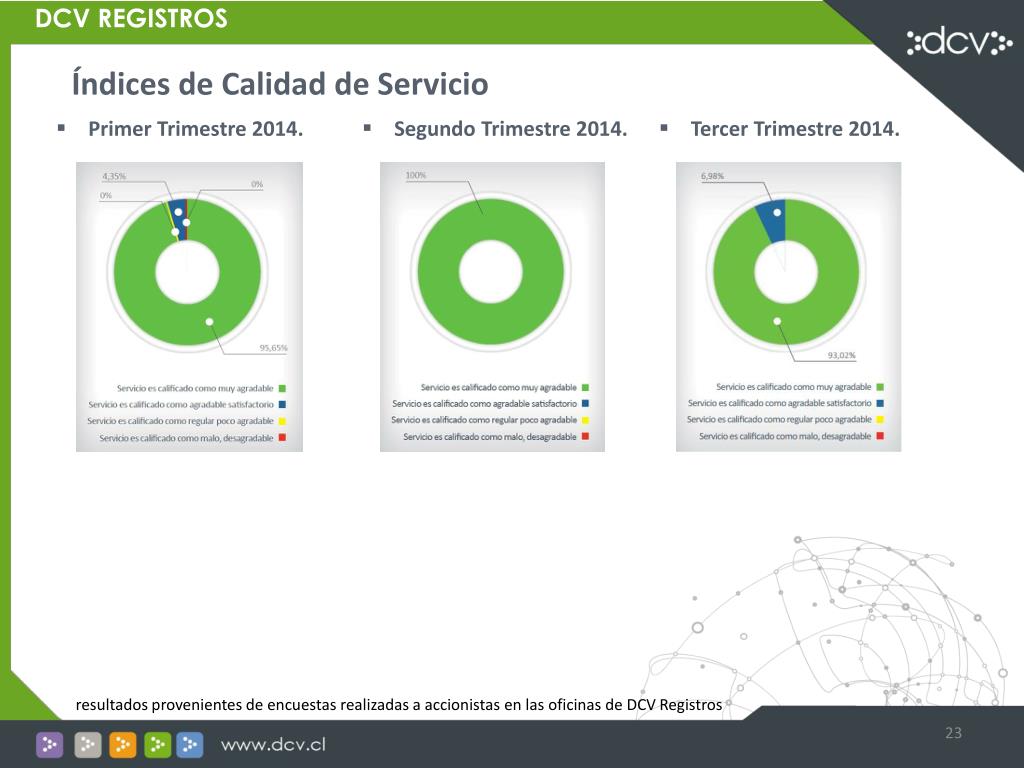This screenshot has height=768, width=1024.
Task: Select the DCV REGISTROS header title
Action: click(x=131, y=18)
